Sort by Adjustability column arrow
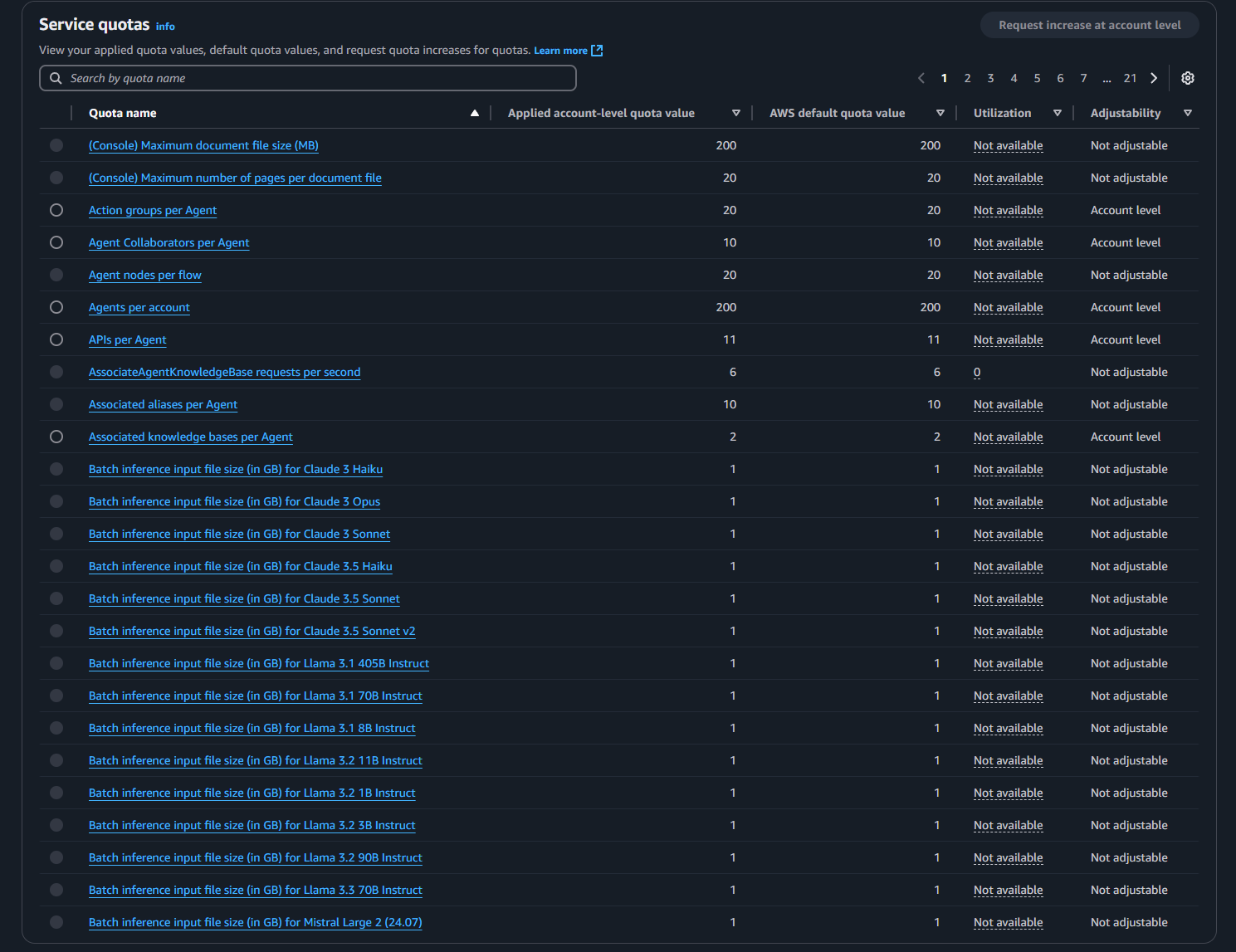Image resolution: width=1236 pixels, height=952 pixels. 1188,113
